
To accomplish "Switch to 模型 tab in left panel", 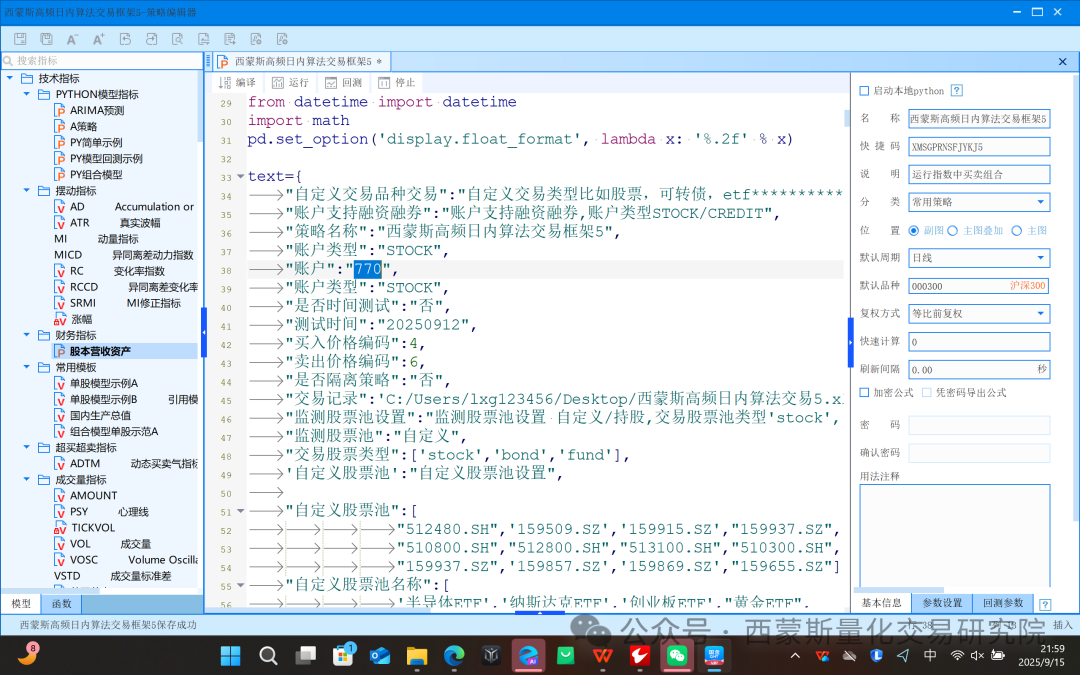I will 21,603.
